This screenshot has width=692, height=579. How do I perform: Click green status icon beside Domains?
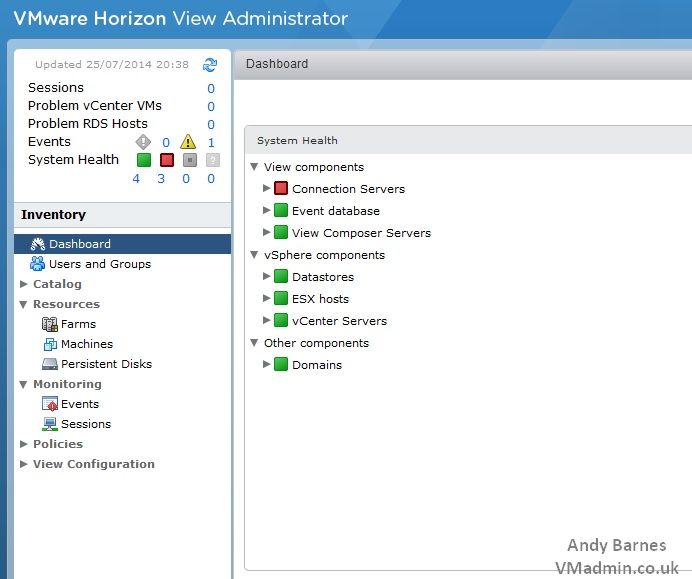point(281,365)
